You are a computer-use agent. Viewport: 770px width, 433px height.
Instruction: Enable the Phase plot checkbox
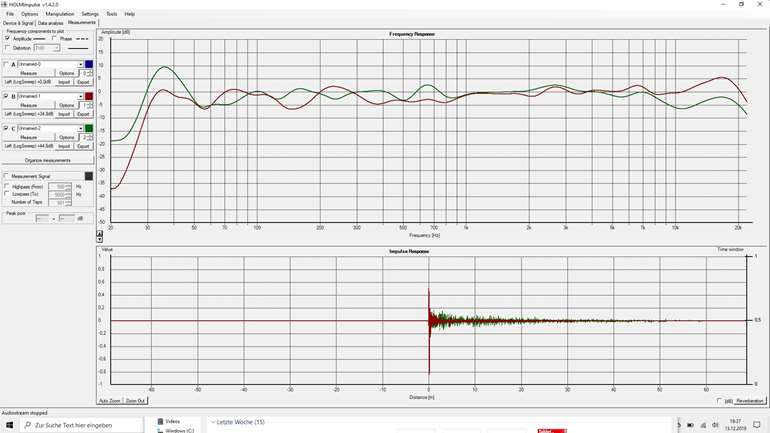click(55, 38)
